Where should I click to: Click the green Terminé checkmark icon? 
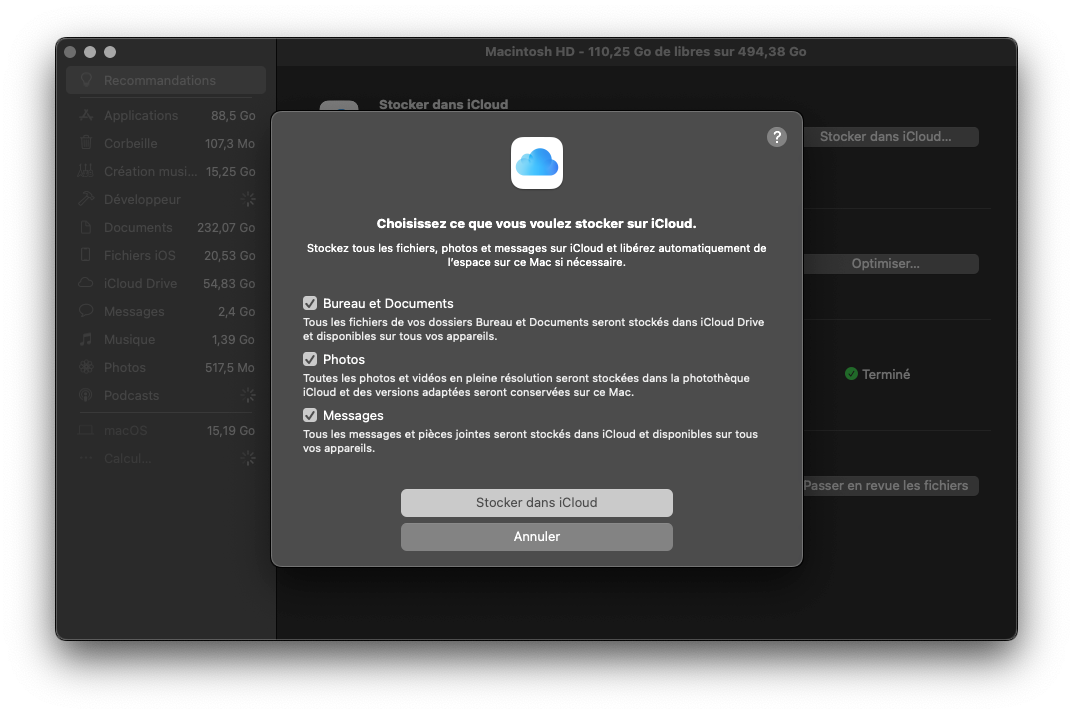[851, 374]
